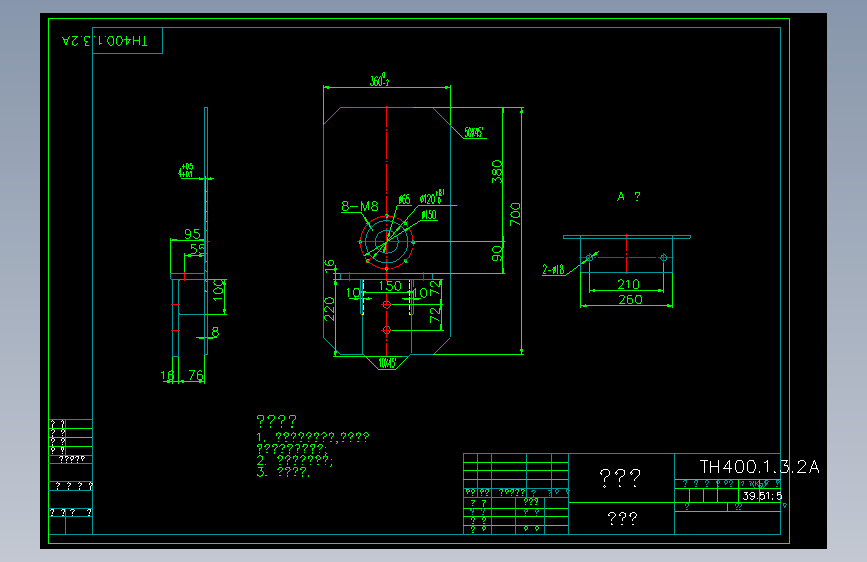This screenshot has height=562, width=867.
Task: Select the 260 width dimension in view A
Action: pyautogui.click(x=630, y=299)
